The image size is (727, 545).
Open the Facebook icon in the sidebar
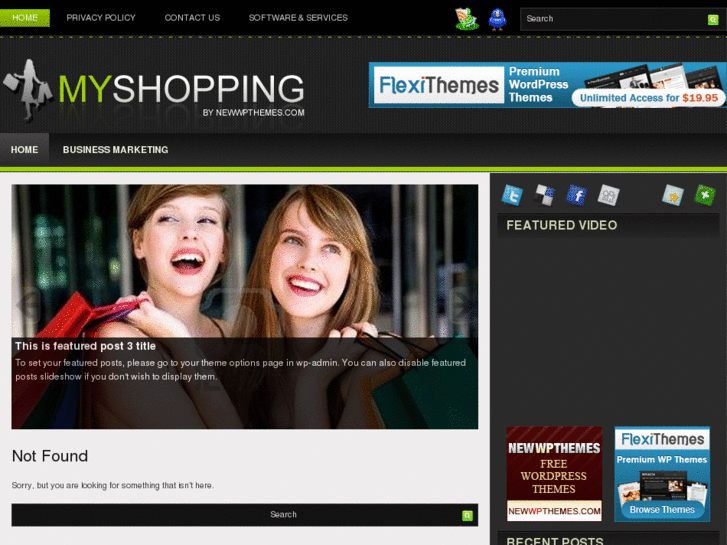point(576,195)
